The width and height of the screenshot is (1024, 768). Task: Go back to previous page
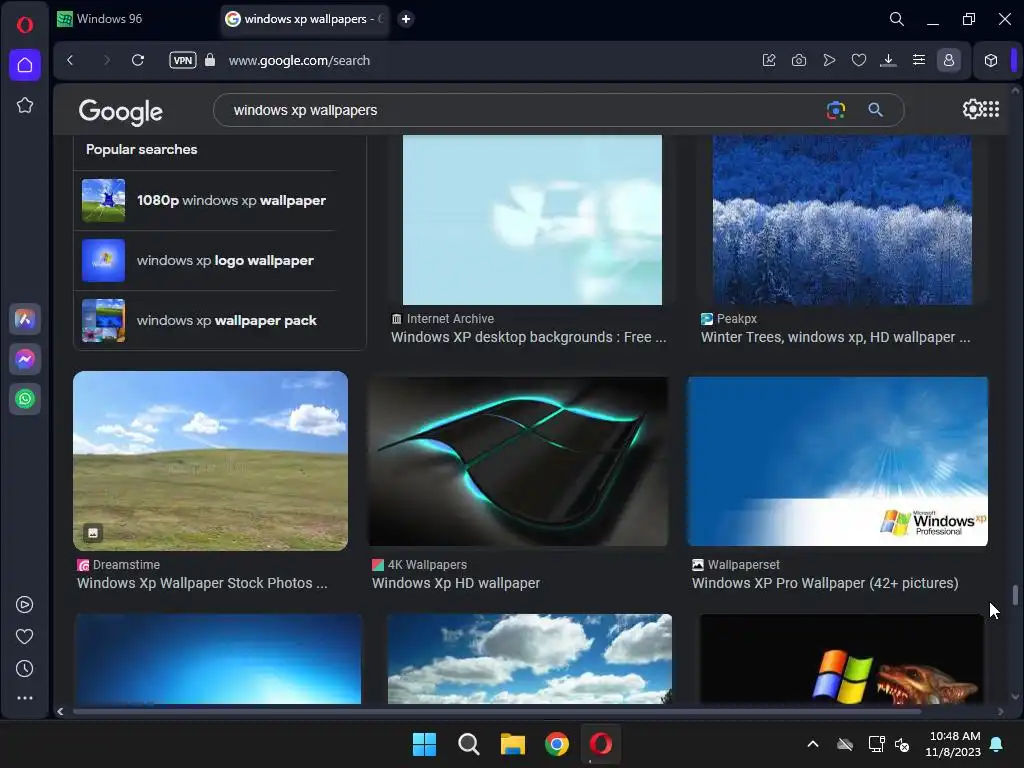click(71, 60)
